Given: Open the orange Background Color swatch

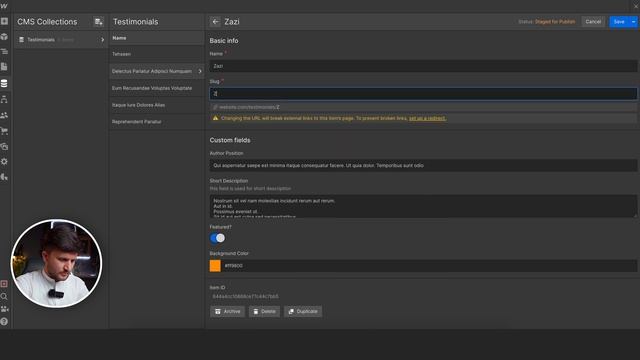Looking at the screenshot, I should pyautogui.click(x=215, y=266).
